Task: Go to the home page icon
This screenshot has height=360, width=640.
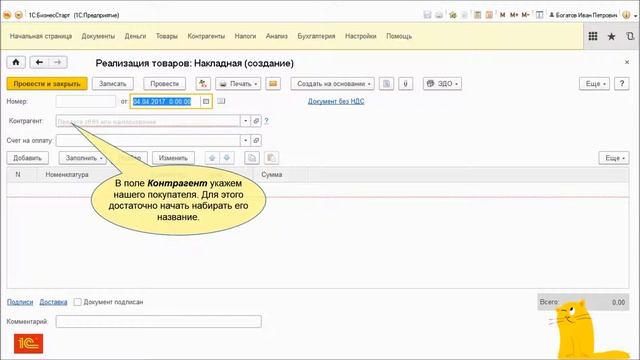Action: (x=16, y=62)
